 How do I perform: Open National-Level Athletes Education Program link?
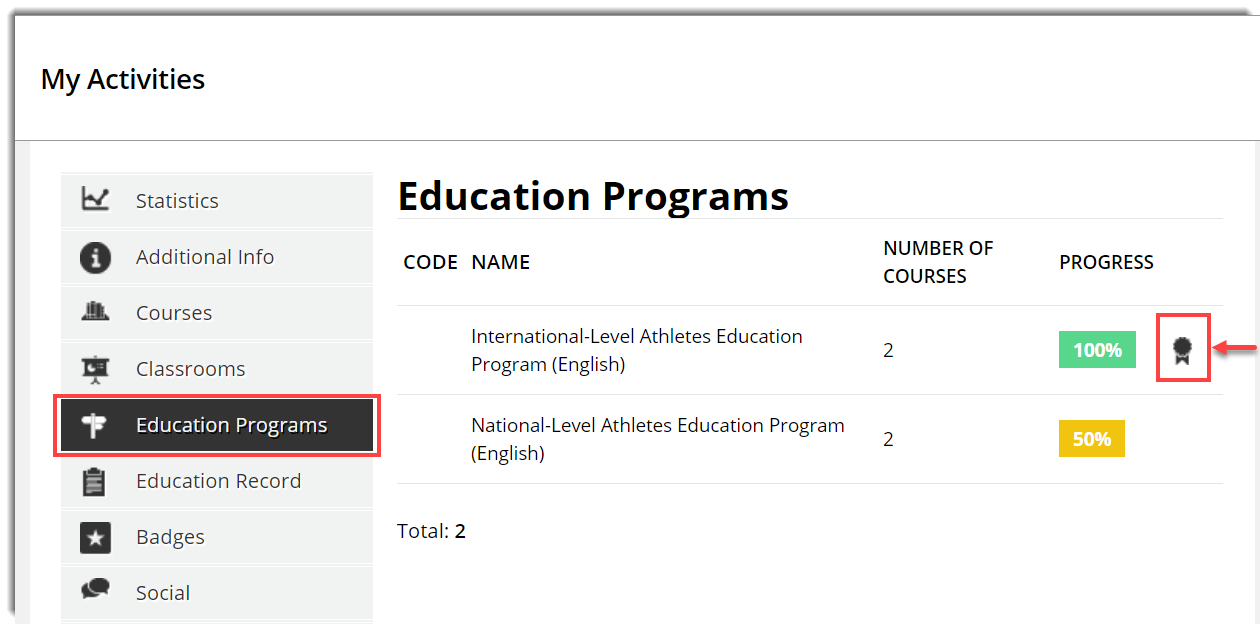pyautogui.click(x=658, y=439)
